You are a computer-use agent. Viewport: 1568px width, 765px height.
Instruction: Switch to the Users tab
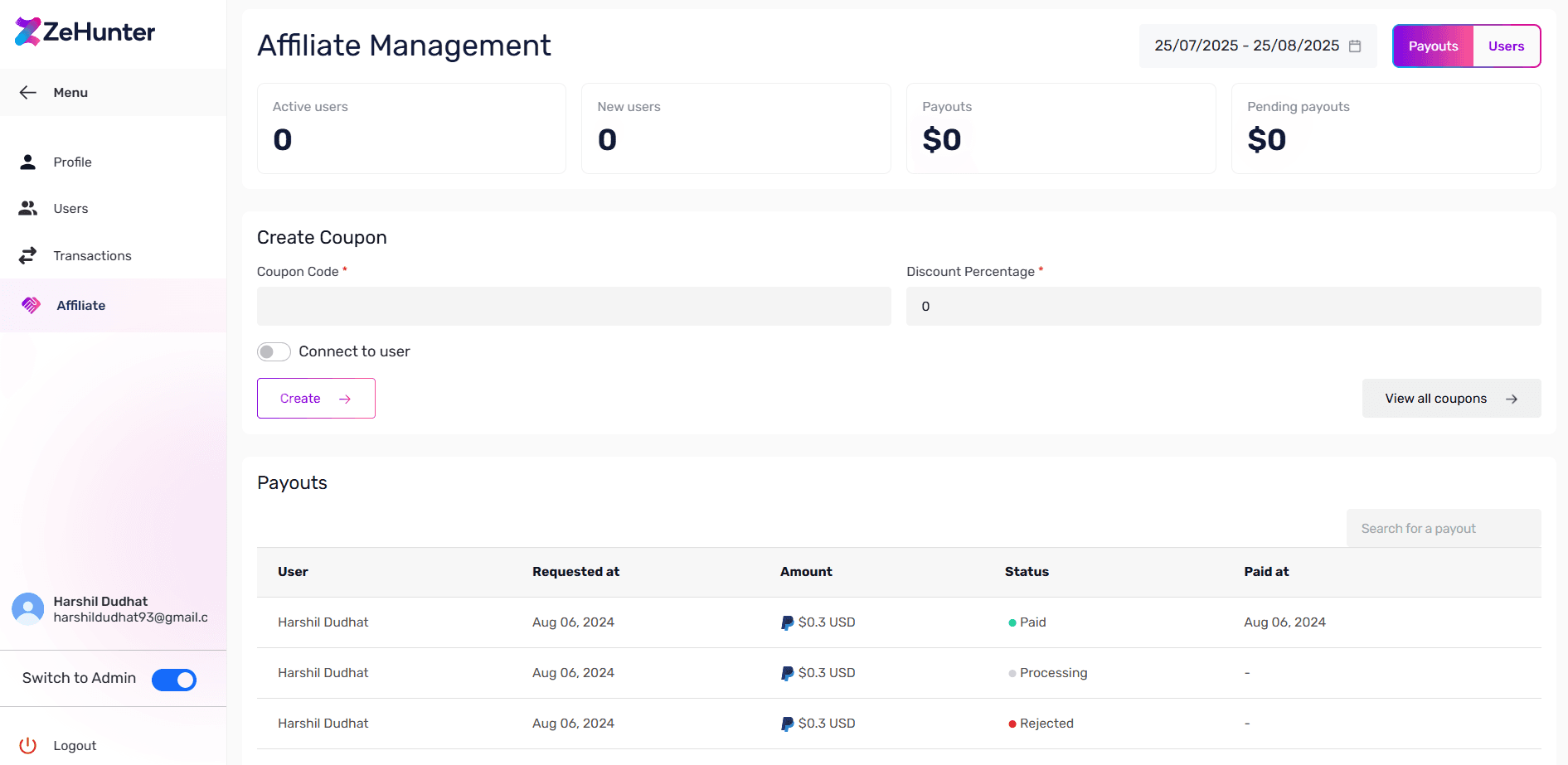tap(1506, 46)
